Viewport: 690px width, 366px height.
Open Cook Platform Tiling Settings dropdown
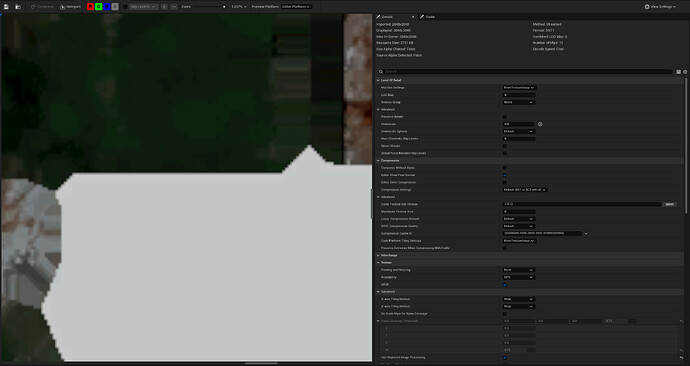pyautogui.click(x=519, y=241)
